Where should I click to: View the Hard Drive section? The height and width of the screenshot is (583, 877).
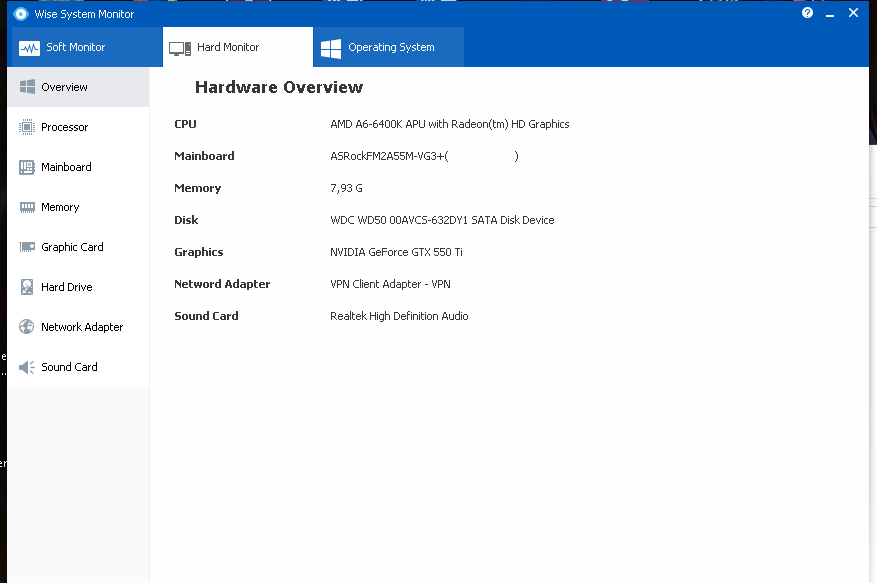click(x=78, y=287)
